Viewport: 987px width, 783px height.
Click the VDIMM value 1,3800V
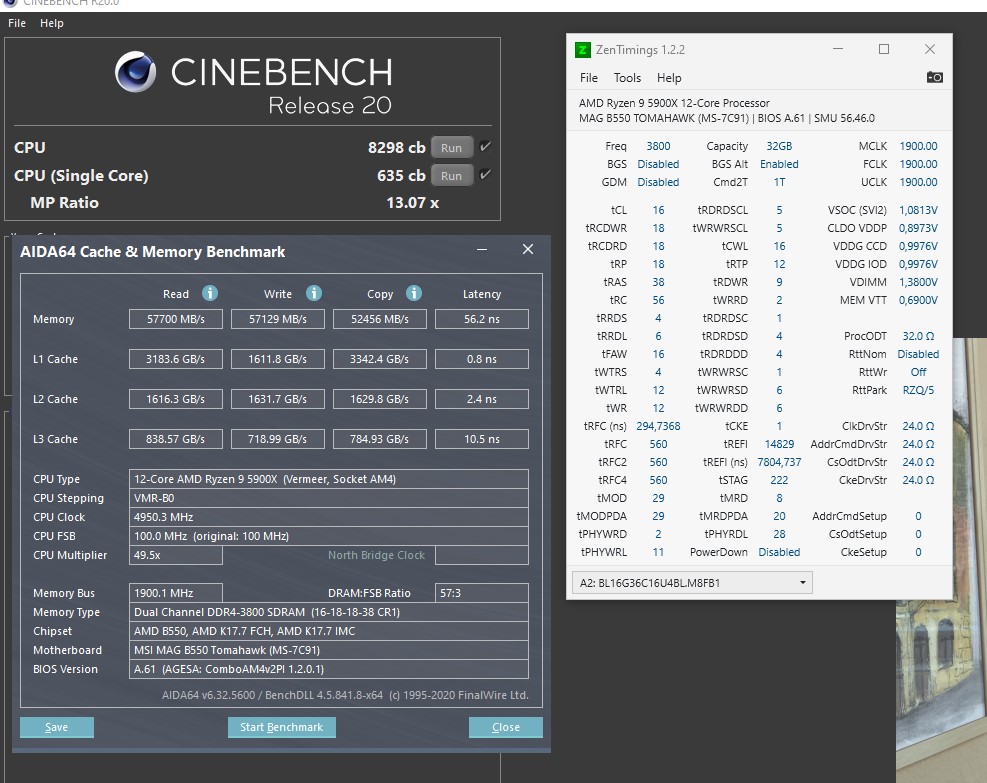pos(918,282)
